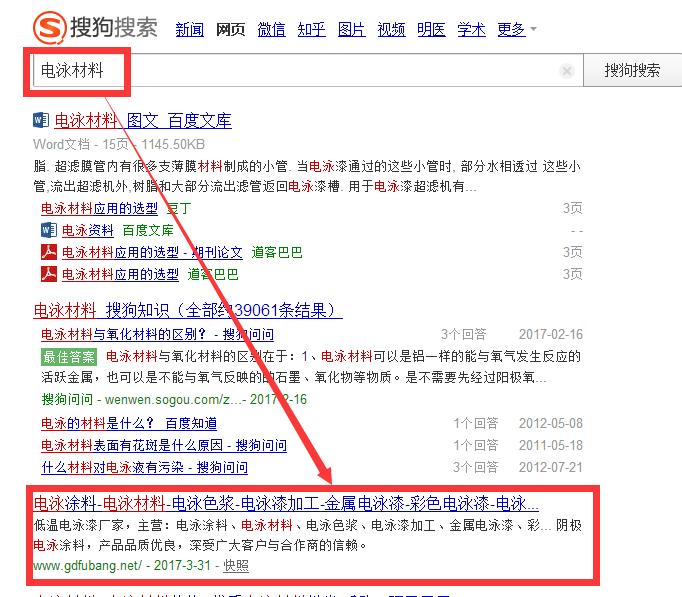This screenshot has height=597, width=682.
Task: Open the 快照 cached page link
Action: coord(236,566)
